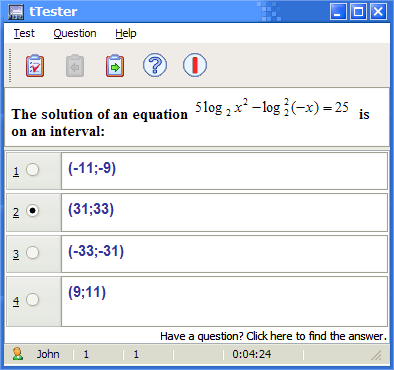The width and height of the screenshot is (394, 370).
Task: Open the Question menu
Action: point(75,33)
